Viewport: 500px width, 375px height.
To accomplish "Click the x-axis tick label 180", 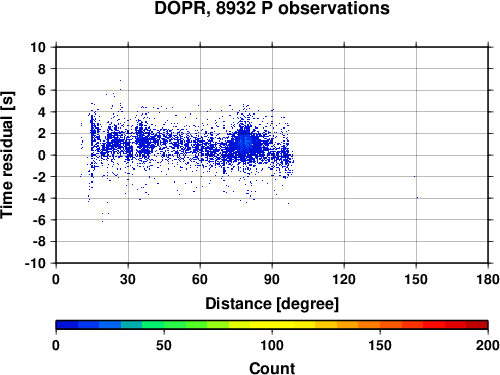I will (x=488, y=279).
